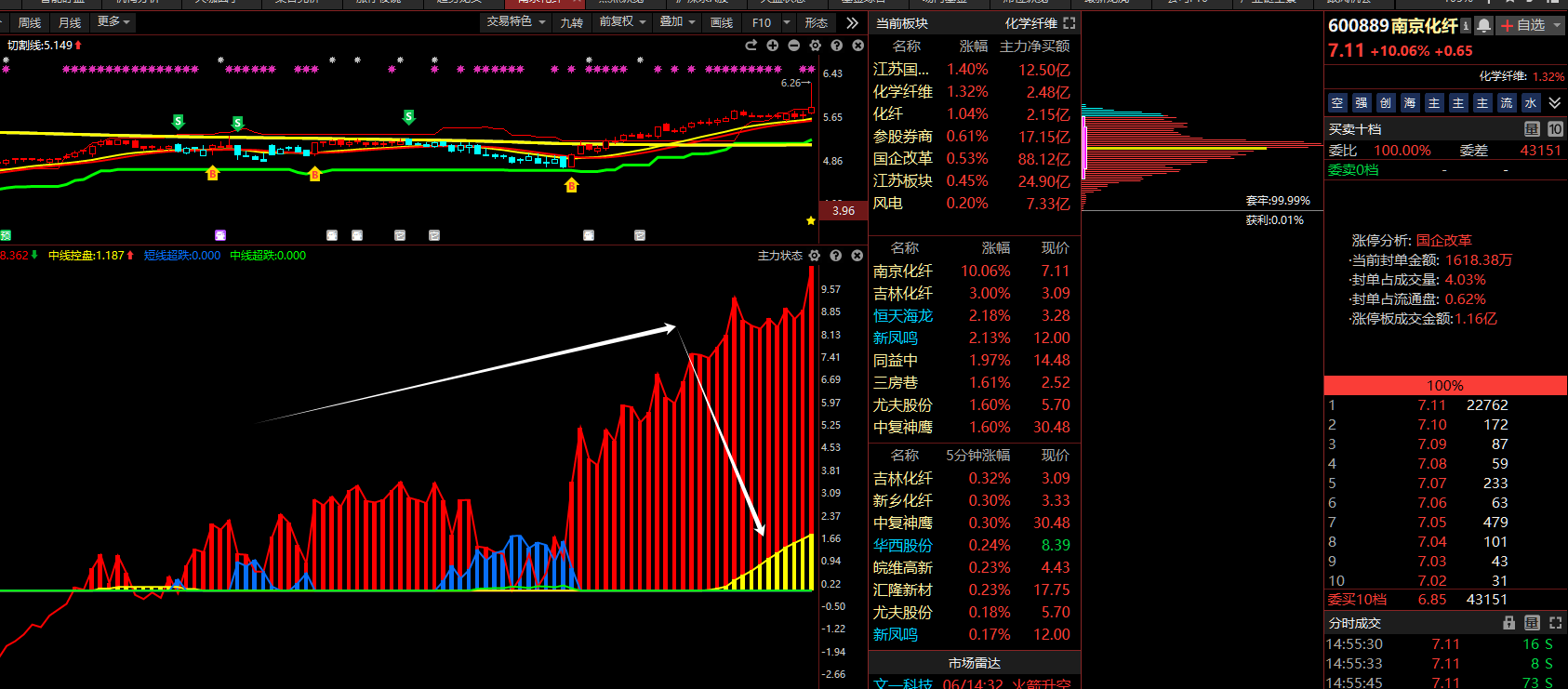1568x689 pixels.
Task: Click the 画线 drawing button
Action: [x=722, y=22]
